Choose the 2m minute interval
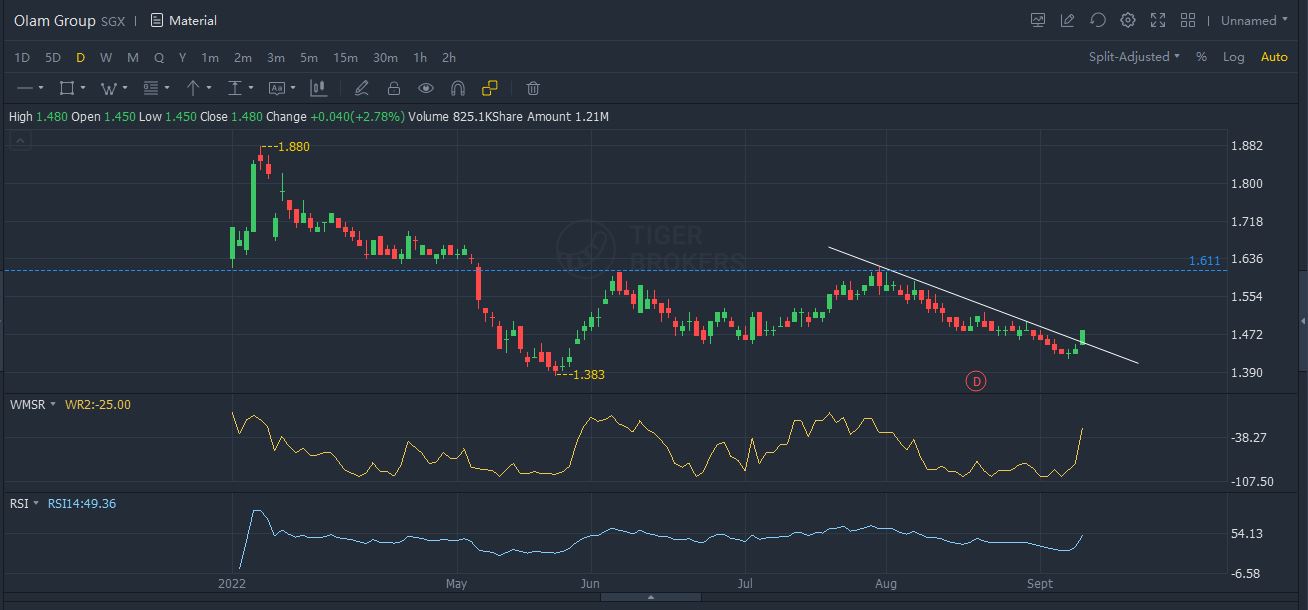The image size is (1308, 610). pyautogui.click(x=243, y=57)
